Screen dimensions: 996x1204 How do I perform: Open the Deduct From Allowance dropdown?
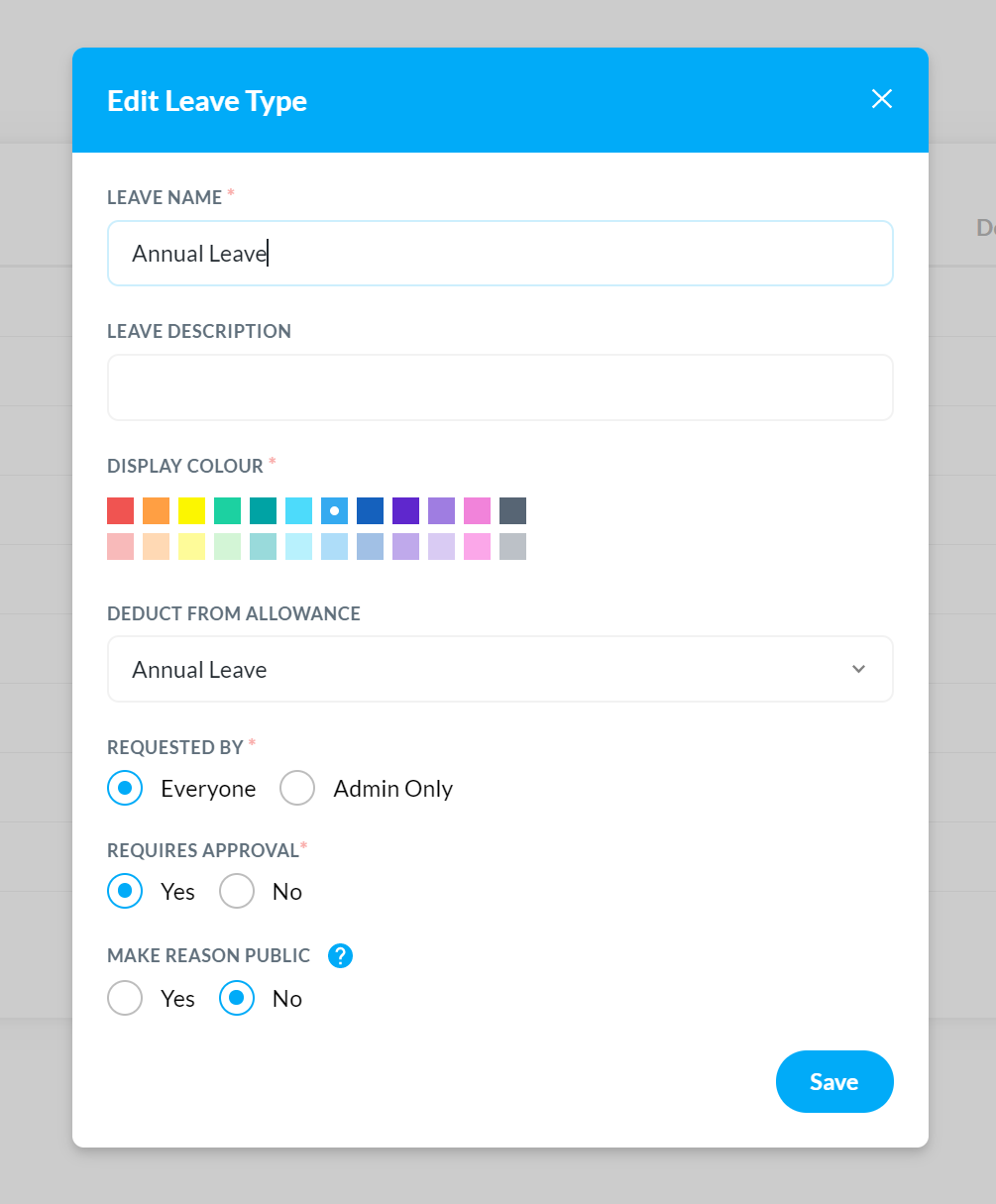click(x=500, y=670)
